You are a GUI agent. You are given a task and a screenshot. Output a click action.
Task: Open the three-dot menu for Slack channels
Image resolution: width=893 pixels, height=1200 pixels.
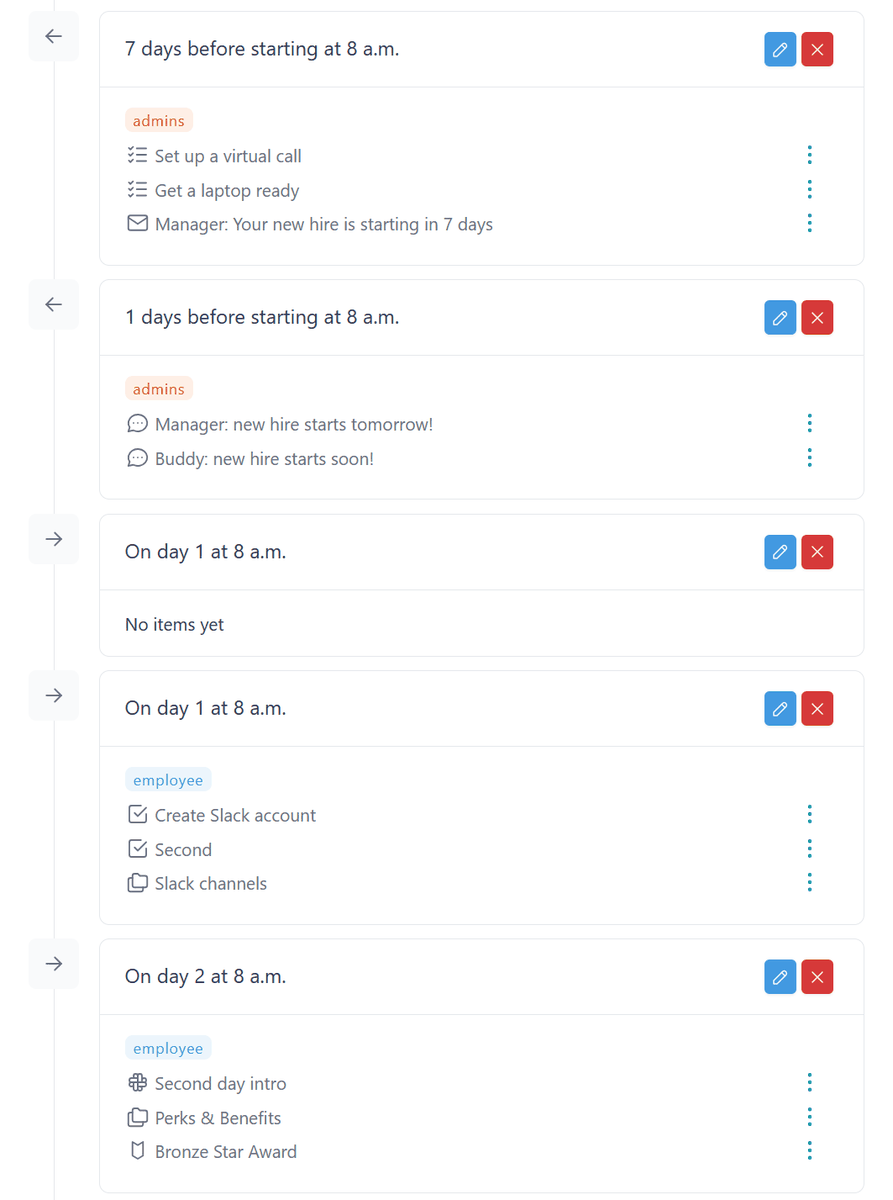click(809, 882)
